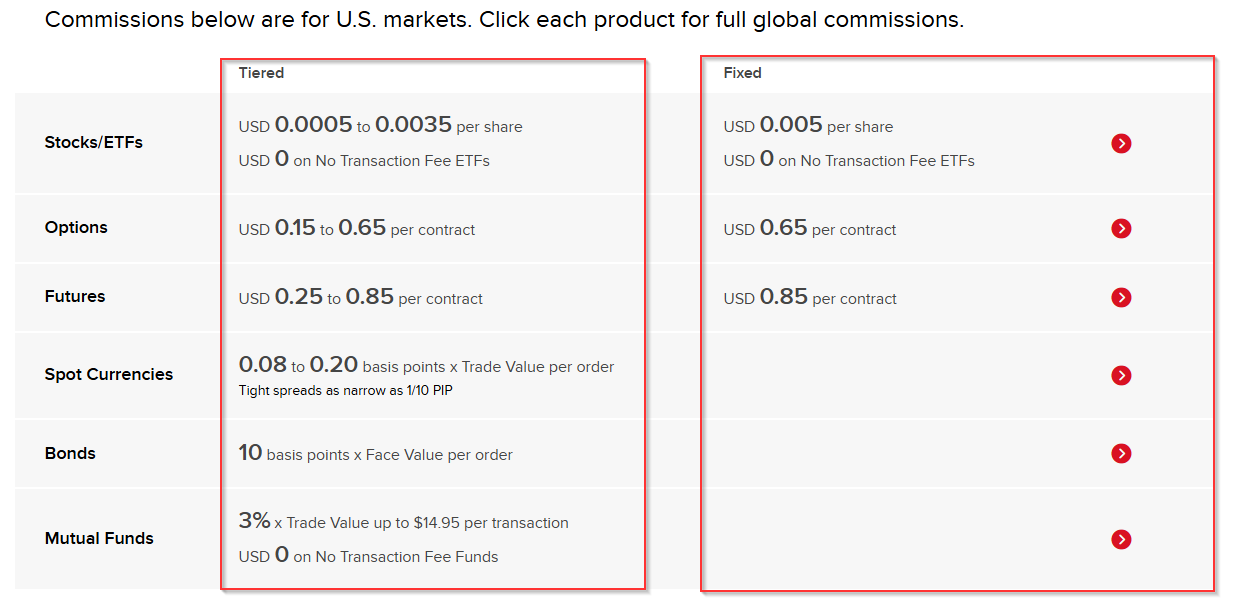Click the tiered USD 0.0005 to 0.0035 per share rate
The image size is (1237, 607).
pyautogui.click(x=380, y=126)
